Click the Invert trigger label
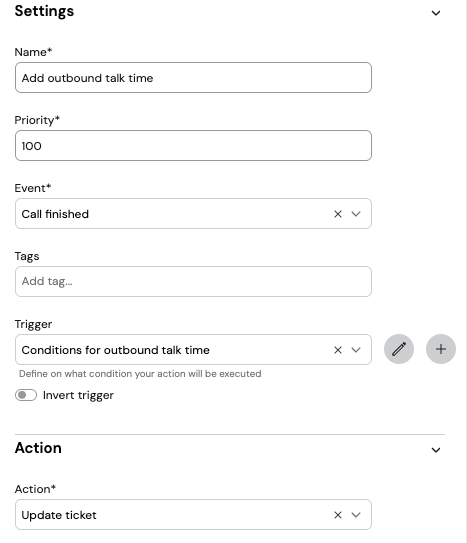The width and height of the screenshot is (467, 543). [78, 395]
